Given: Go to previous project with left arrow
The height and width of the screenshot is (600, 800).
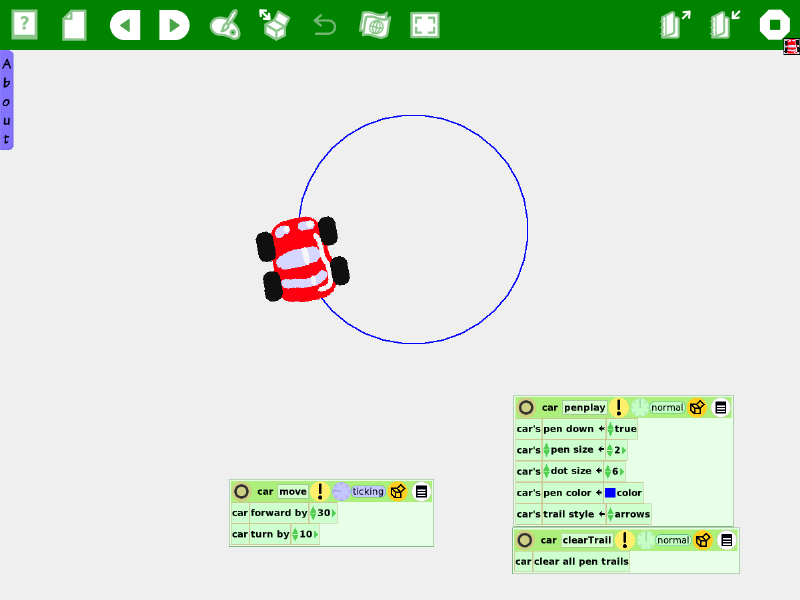Looking at the screenshot, I should click(125, 25).
